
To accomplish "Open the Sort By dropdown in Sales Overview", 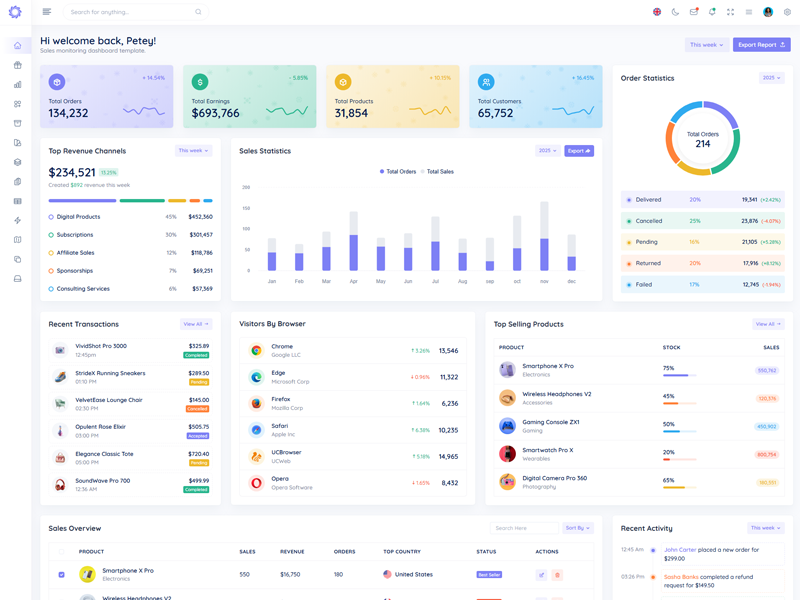I will [x=578, y=528].
